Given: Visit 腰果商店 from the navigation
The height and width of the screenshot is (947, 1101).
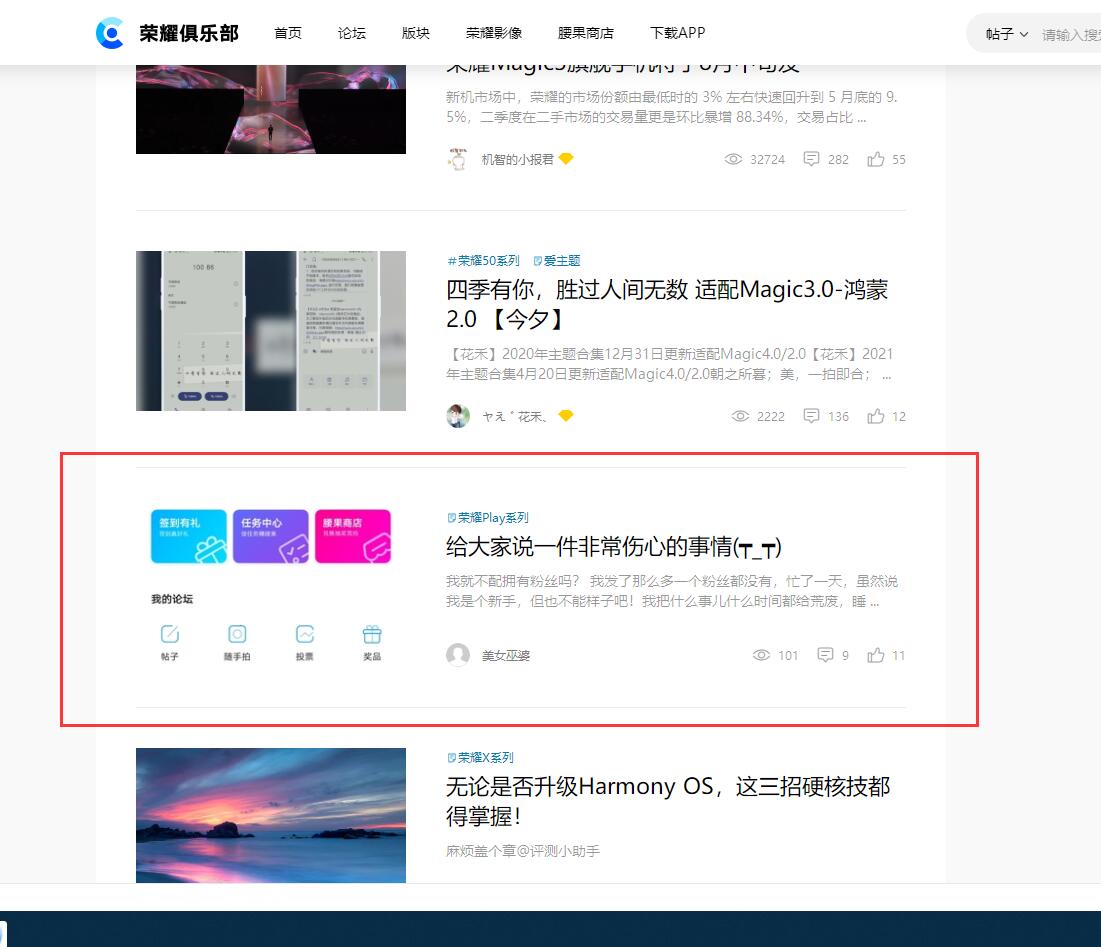Looking at the screenshot, I should (586, 33).
